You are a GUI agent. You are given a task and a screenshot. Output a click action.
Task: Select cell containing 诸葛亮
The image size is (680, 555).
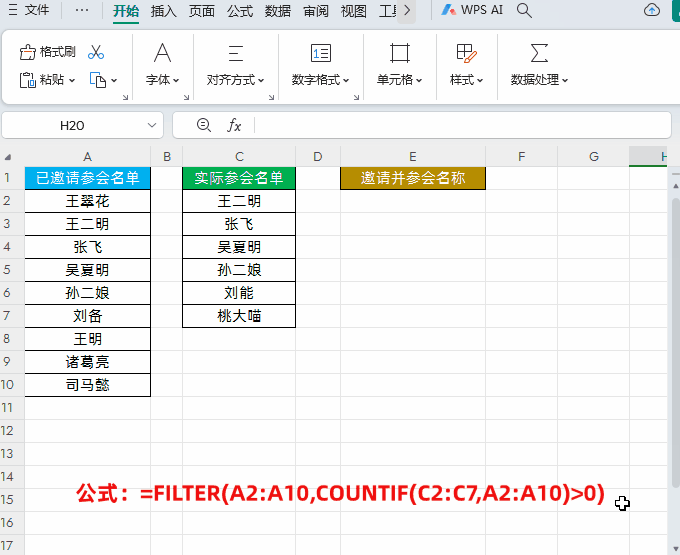click(88, 362)
